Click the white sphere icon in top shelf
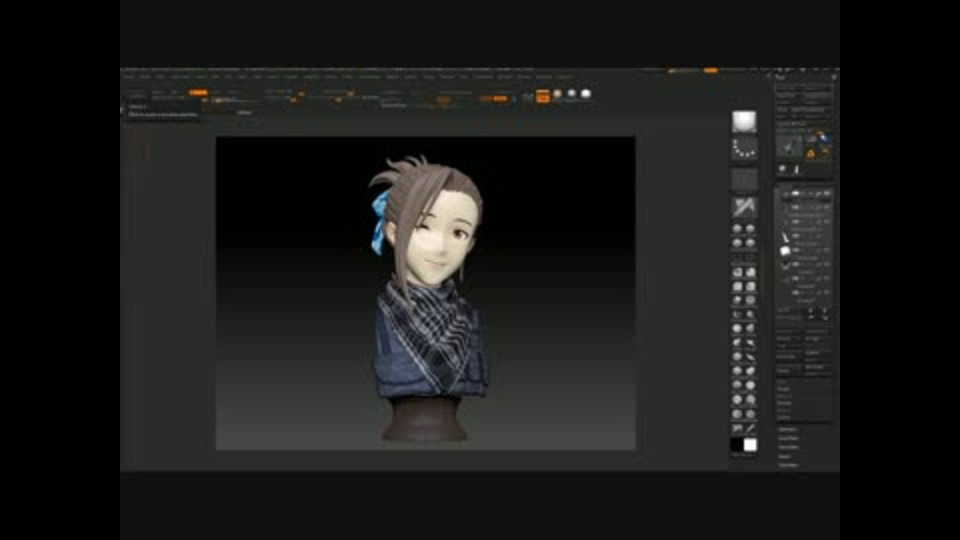Viewport: 960px width, 540px height. tap(586, 95)
